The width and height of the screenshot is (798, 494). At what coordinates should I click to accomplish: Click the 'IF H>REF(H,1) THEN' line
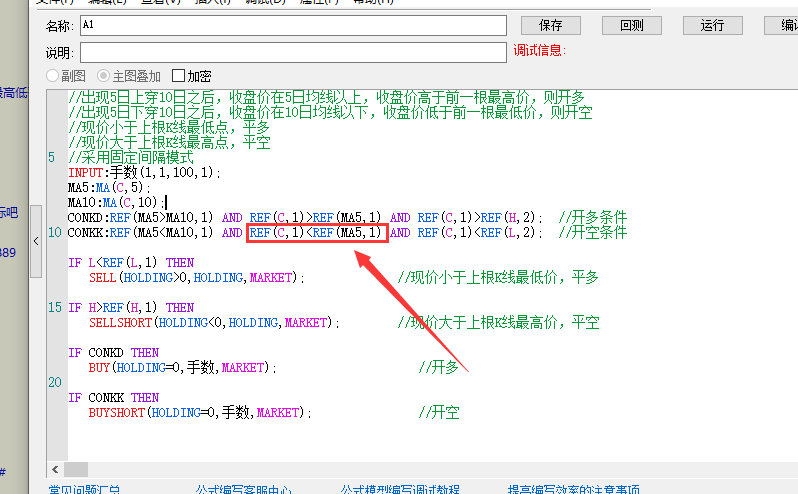coord(131,308)
